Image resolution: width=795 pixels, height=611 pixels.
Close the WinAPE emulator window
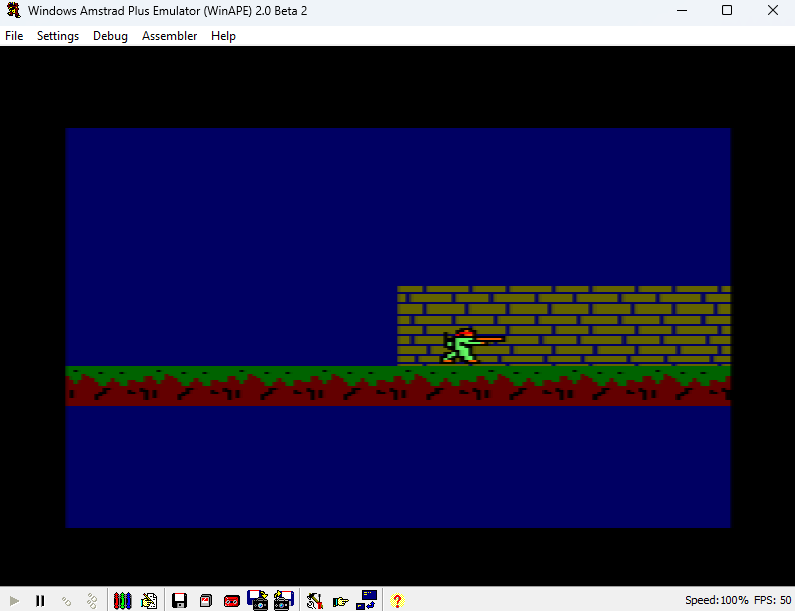pyautogui.click(x=773, y=10)
